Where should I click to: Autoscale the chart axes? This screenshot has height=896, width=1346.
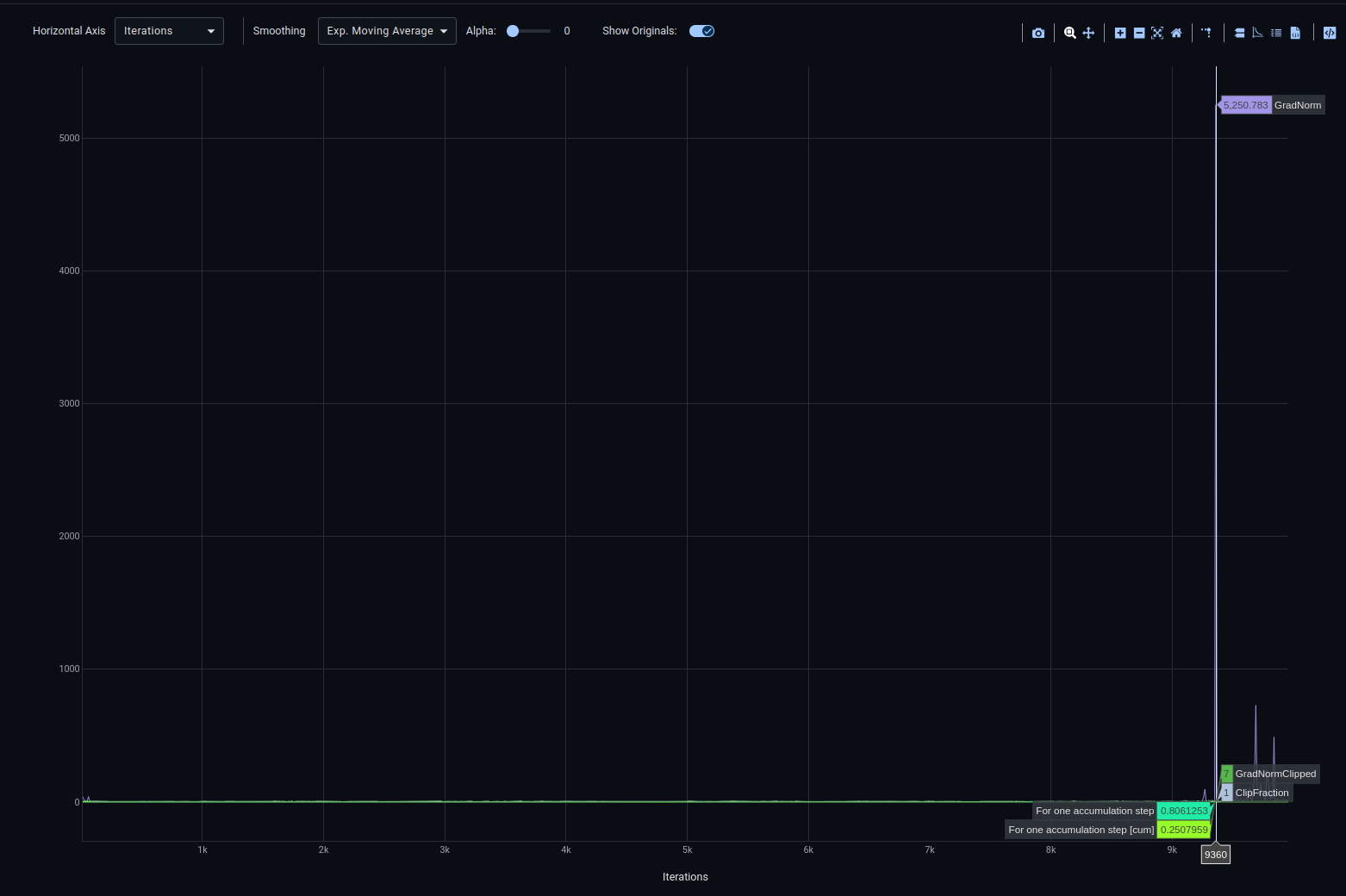(x=1157, y=33)
